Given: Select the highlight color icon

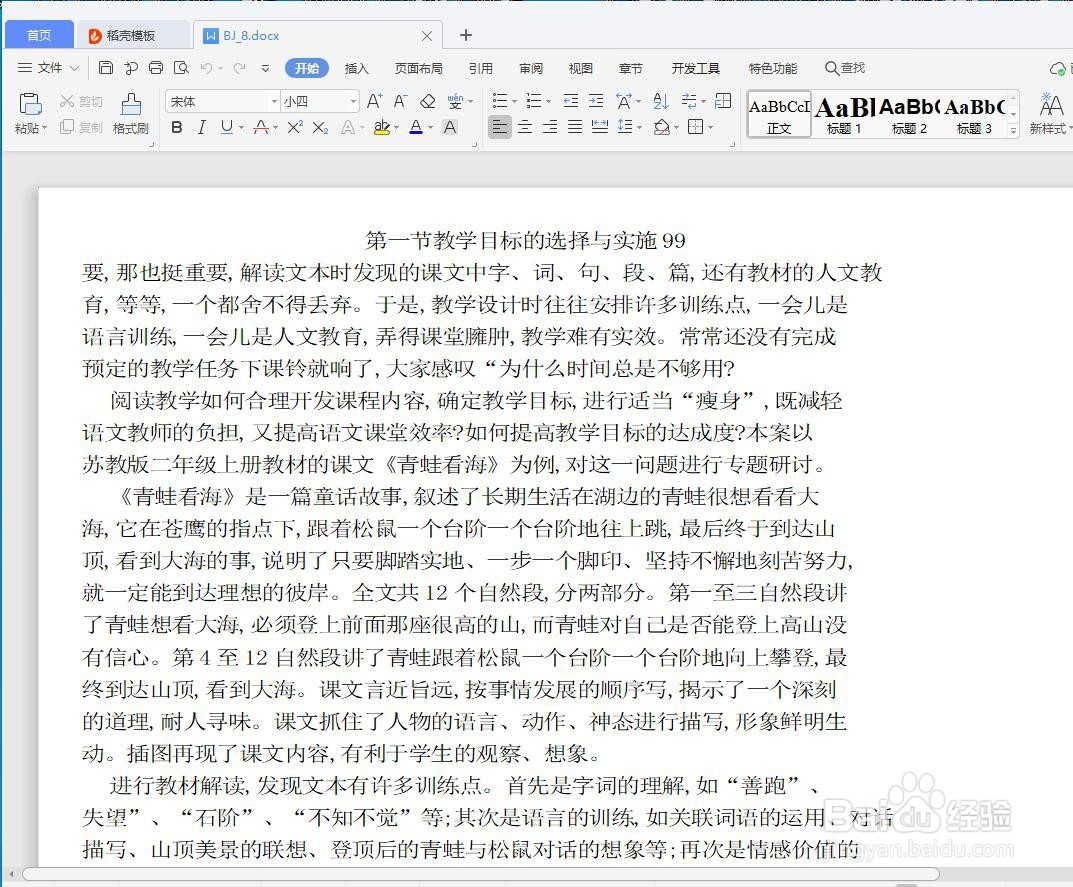Looking at the screenshot, I should [382, 126].
